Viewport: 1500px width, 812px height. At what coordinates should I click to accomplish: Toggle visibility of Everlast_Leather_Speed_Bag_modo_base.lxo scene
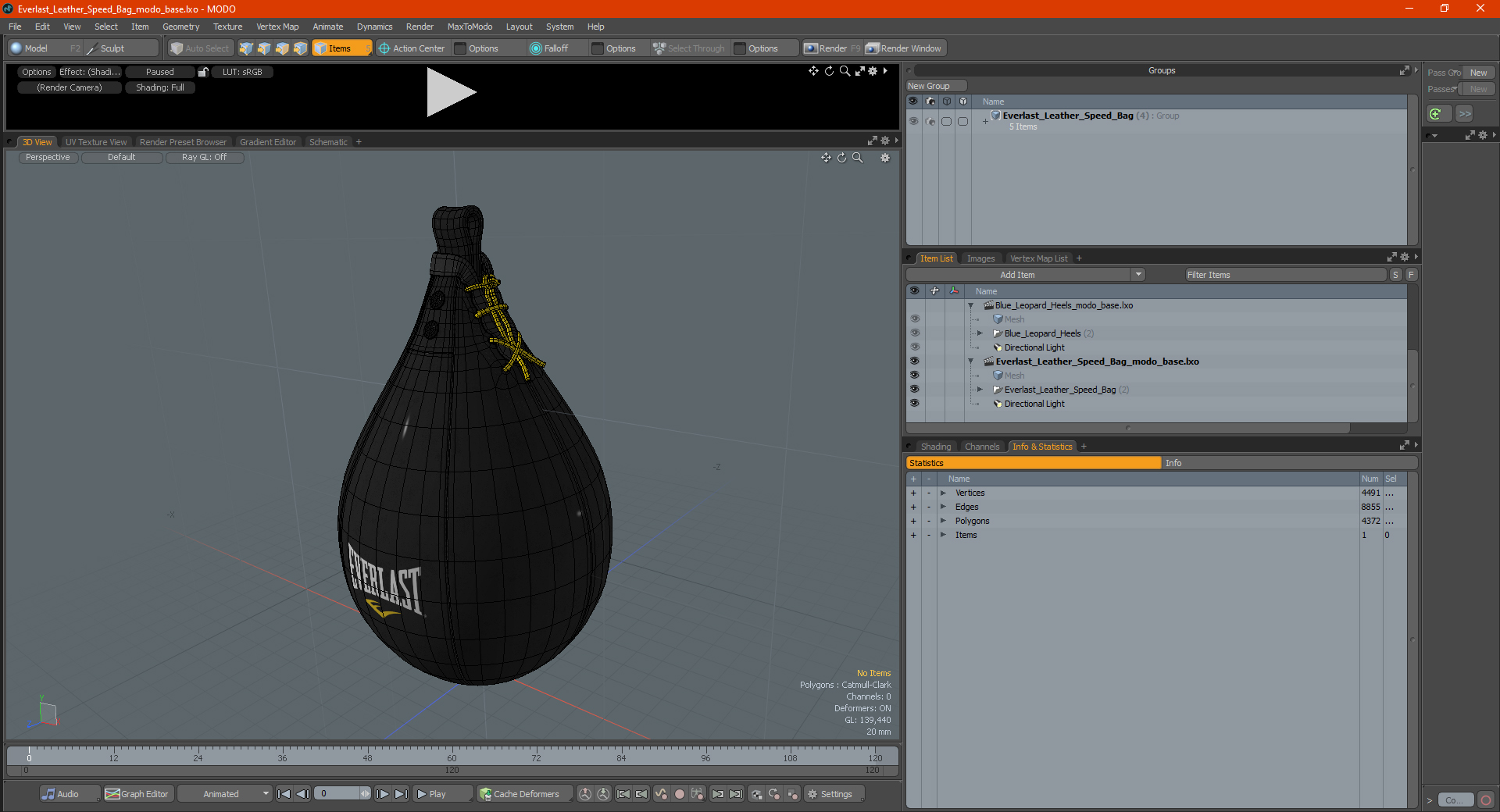pos(914,361)
